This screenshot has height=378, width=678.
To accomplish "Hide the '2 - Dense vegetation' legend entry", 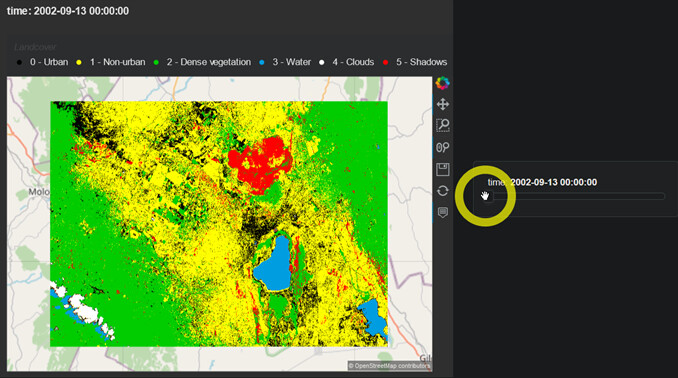I will (x=202, y=62).
